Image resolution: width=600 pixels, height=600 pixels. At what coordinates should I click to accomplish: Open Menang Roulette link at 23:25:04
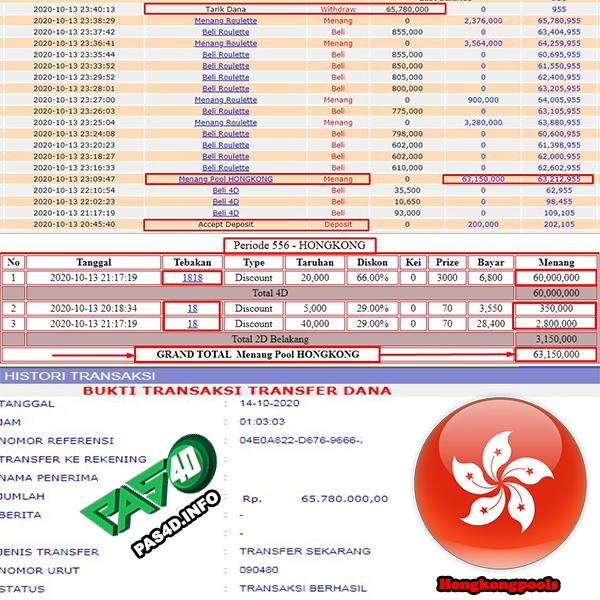[x=226, y=122]
